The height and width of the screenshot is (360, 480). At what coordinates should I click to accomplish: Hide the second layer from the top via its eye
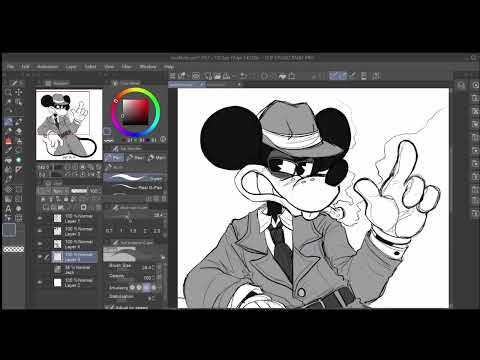(40, 231)
